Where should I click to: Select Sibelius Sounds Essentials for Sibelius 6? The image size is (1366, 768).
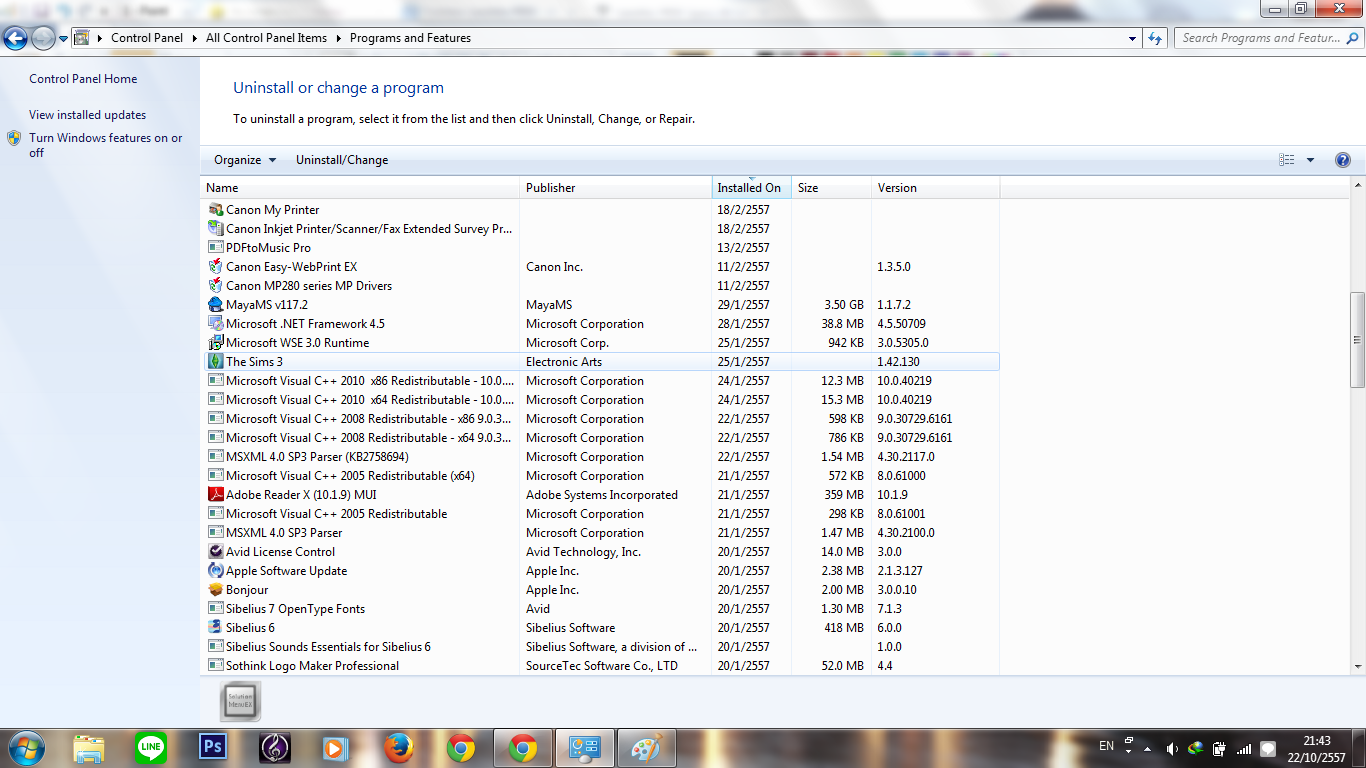601,647
